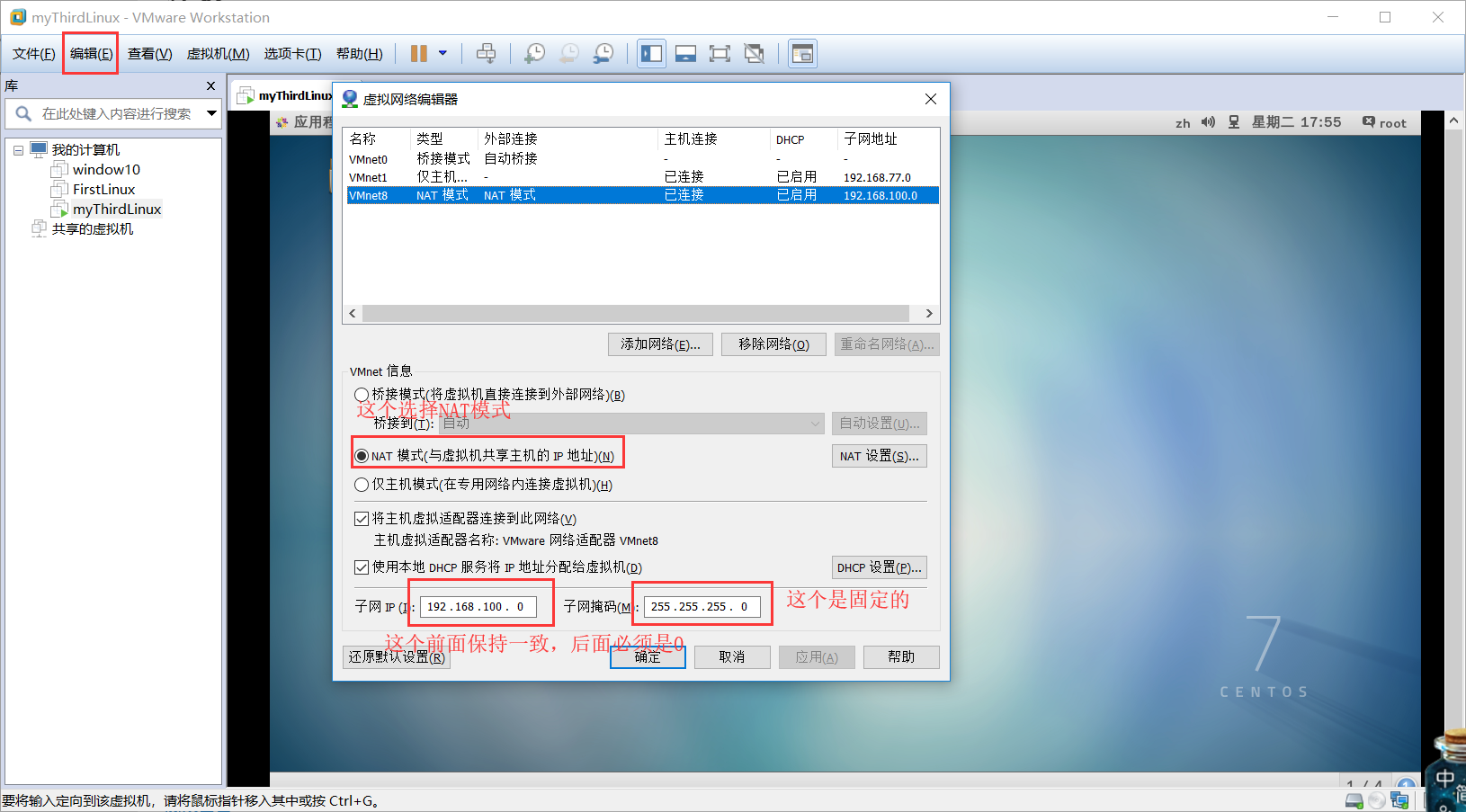Image resolution: width=1466 pixels, height=812 pixels.
Task: Enter full screen mode icon
Action: [x=720, y=54]
